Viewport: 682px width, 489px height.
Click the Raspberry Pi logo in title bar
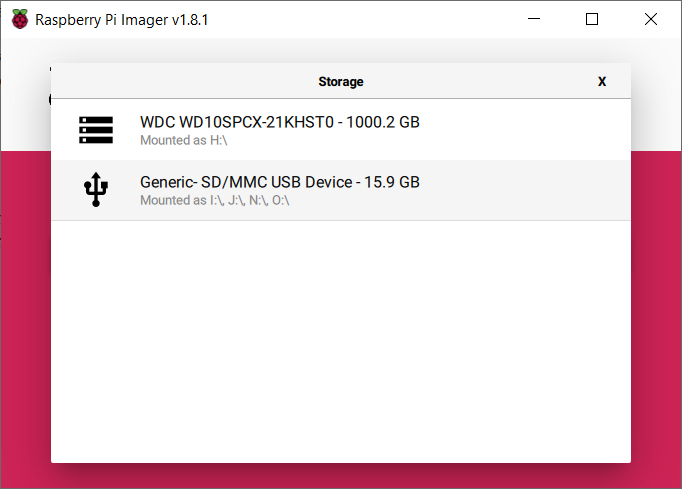click(x=20, y=19)
